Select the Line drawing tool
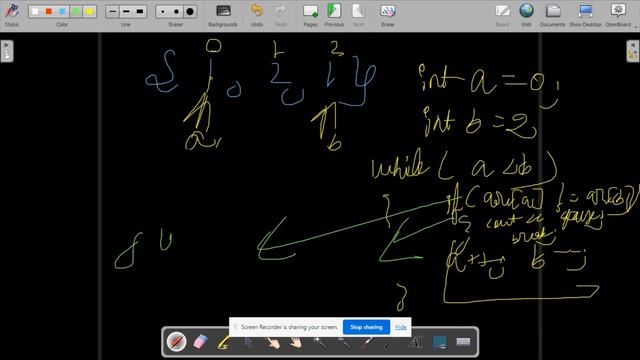 tap(391, 342)
